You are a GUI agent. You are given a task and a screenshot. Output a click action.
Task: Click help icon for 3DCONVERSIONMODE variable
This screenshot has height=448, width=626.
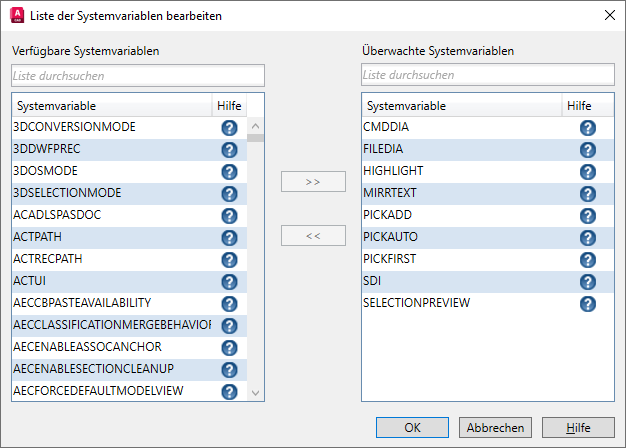(x=229, y=128)
